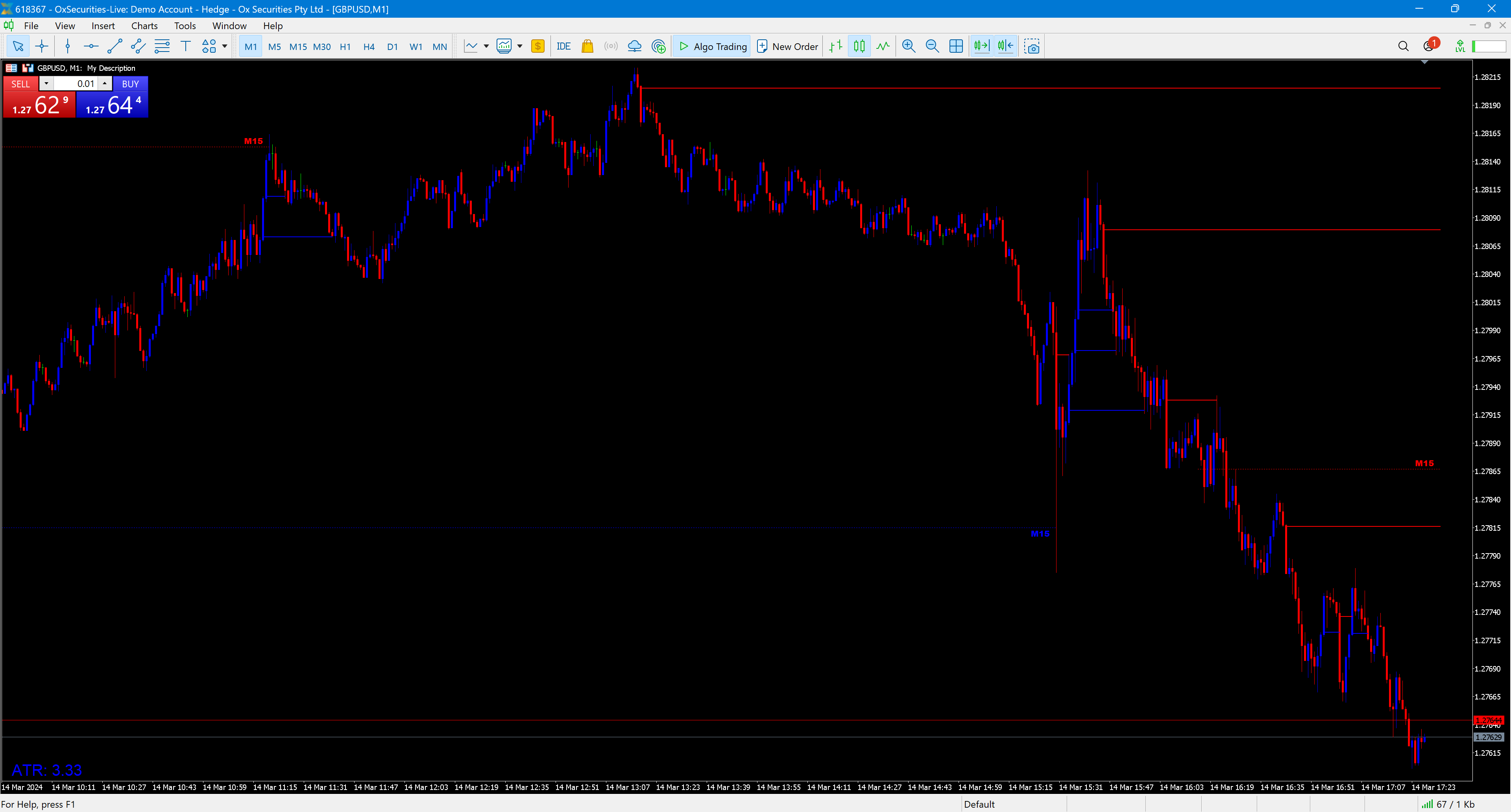Click the New Order button

787,46
